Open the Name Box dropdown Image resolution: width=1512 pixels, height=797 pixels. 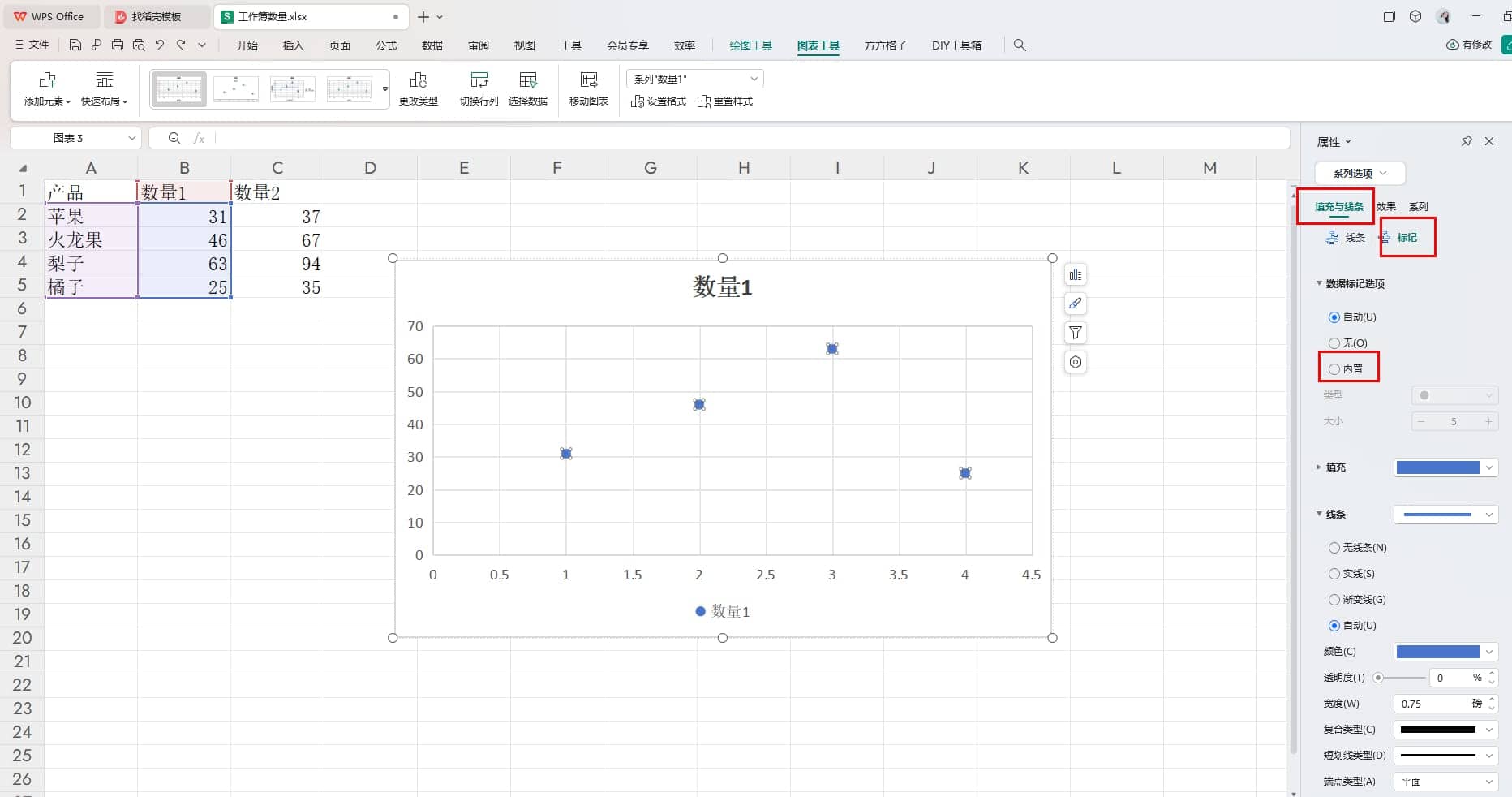(131, 138)
